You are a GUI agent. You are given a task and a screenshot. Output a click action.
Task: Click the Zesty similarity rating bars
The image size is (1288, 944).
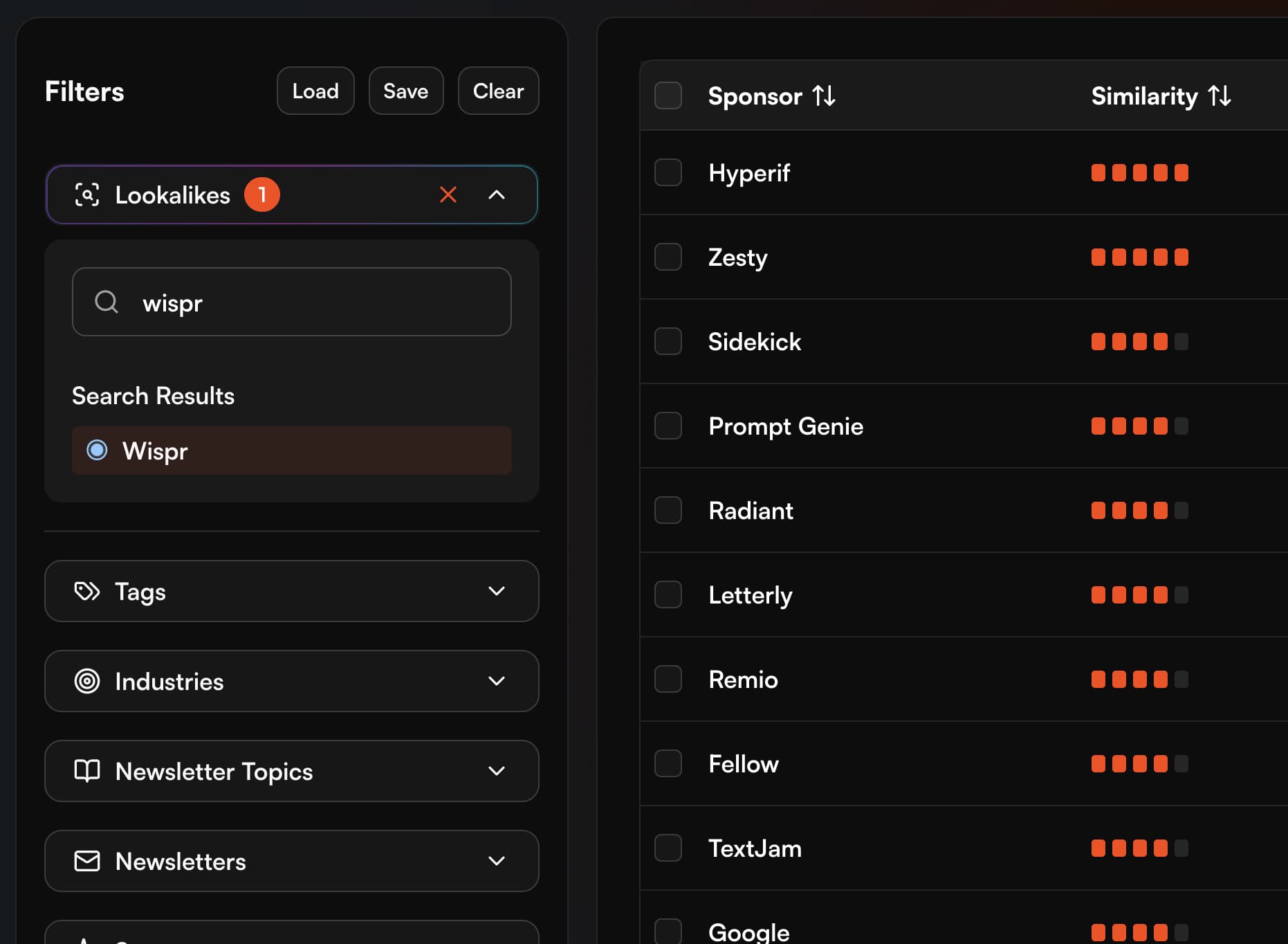click(1139, 257)
